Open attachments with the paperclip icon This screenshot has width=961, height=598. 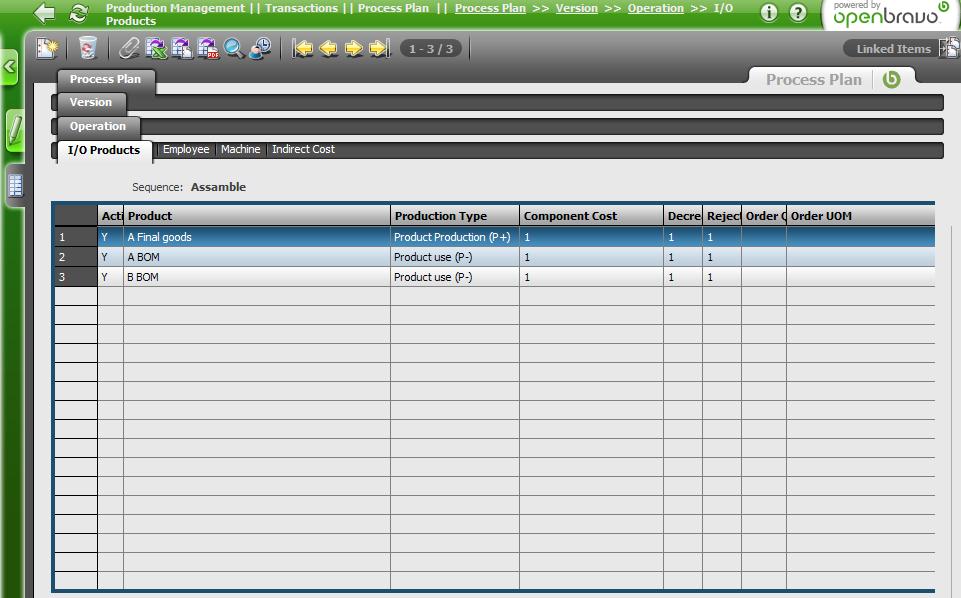(x=129, y=48)
